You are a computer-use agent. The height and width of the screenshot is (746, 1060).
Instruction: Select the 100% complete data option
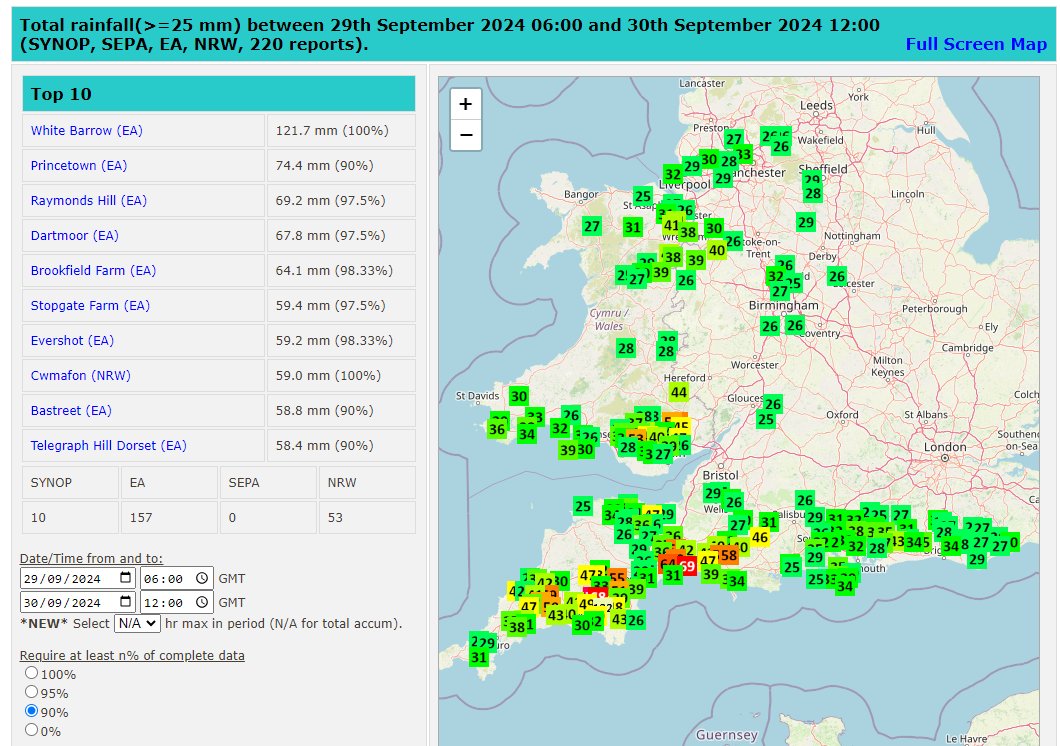[31, 672]
